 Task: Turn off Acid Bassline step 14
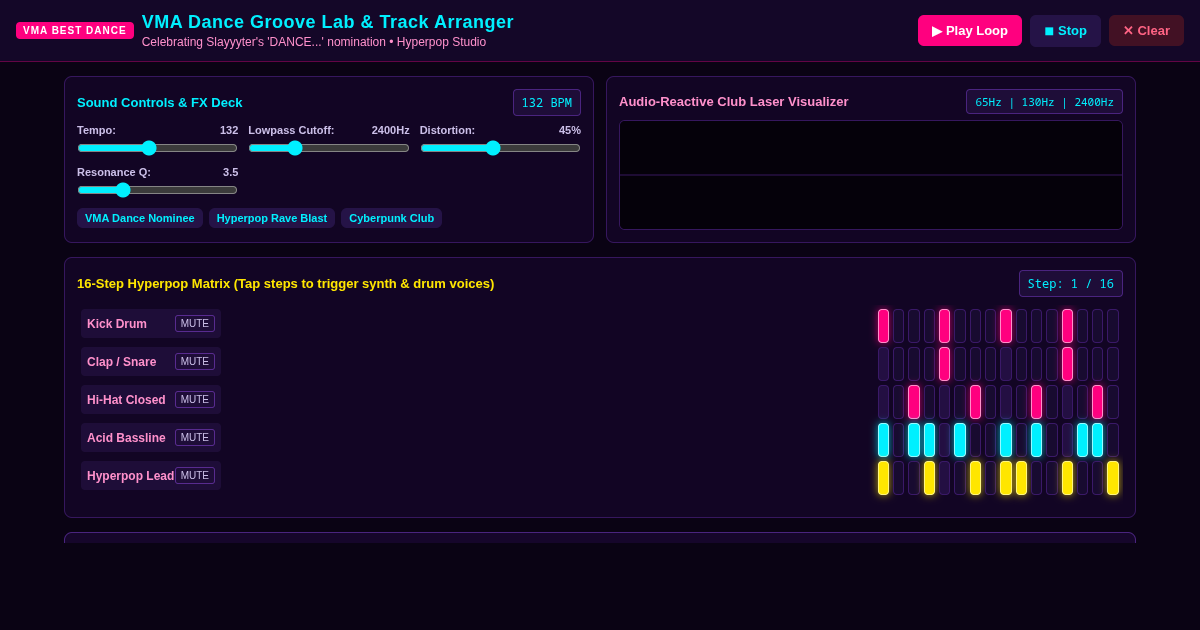1082,440
